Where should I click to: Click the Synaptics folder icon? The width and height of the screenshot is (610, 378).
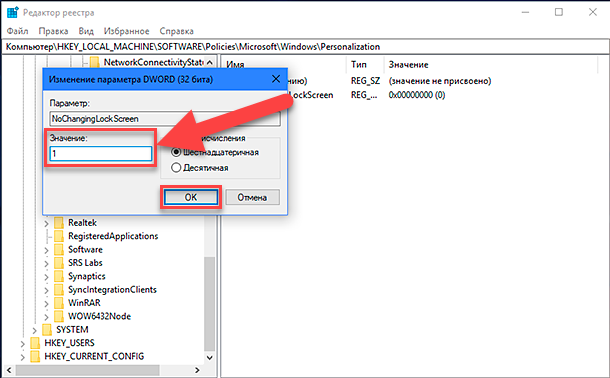(59, 276)
